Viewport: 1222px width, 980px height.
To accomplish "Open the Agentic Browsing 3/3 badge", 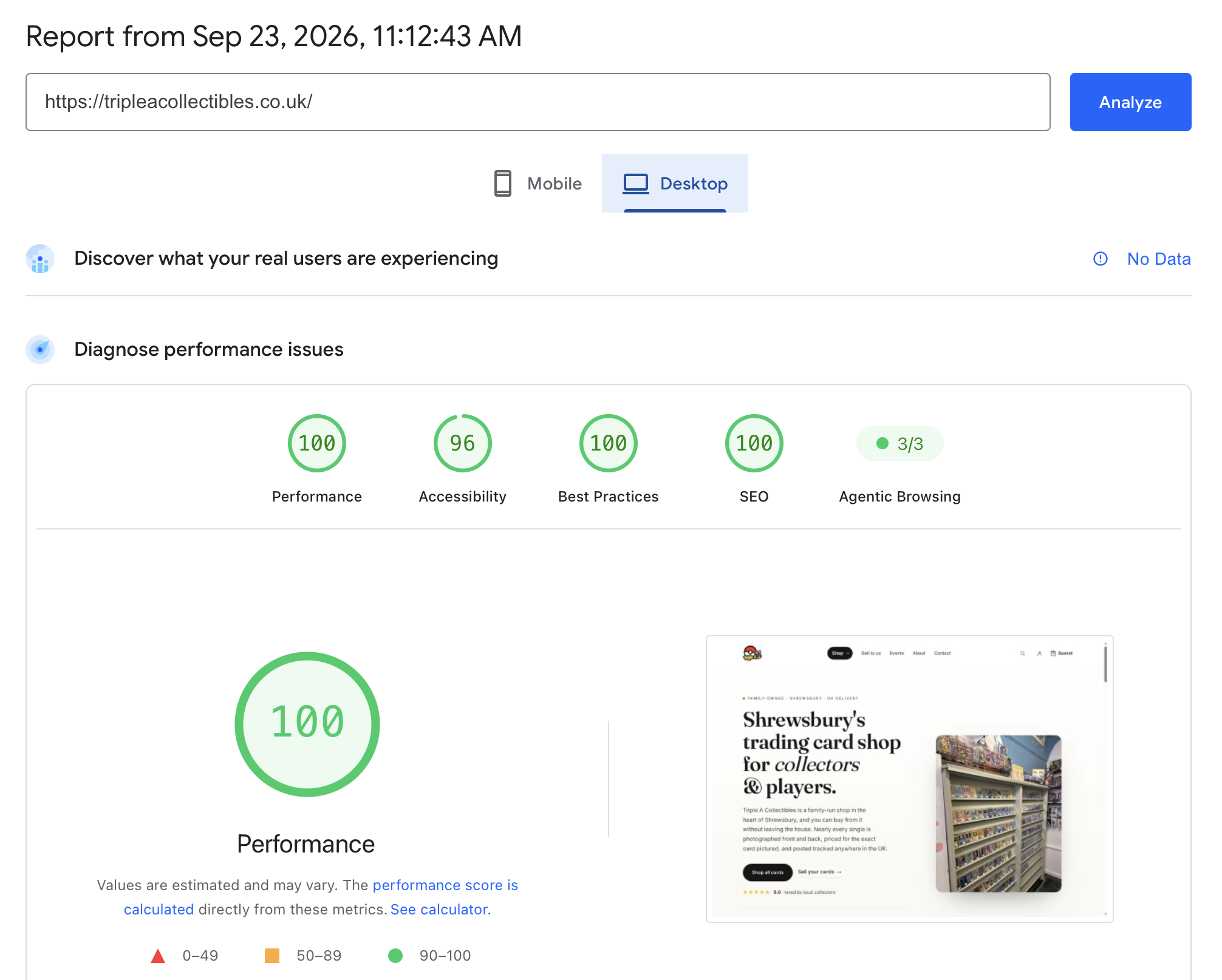I will point(899,443).
